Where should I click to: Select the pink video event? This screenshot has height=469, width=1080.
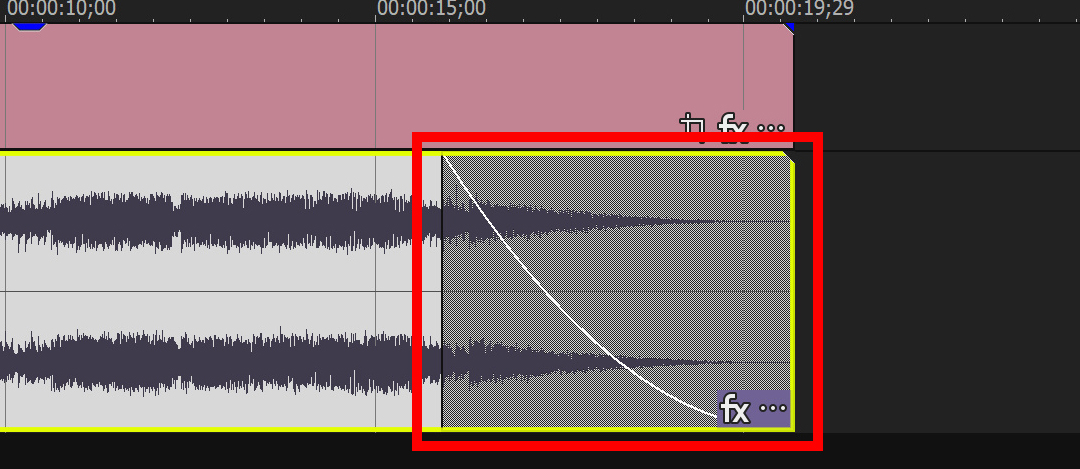click(x=344, y=85)
